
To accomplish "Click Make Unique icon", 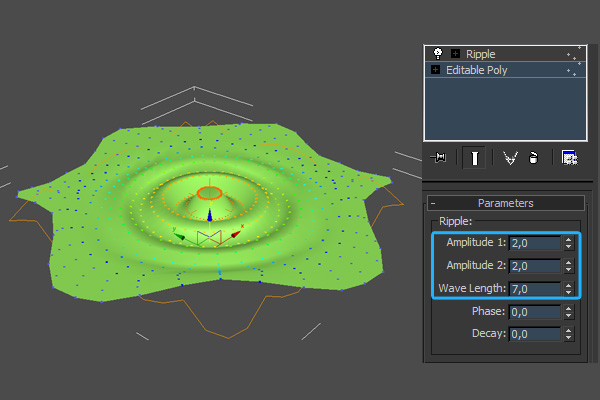I will tap(511, 158).
